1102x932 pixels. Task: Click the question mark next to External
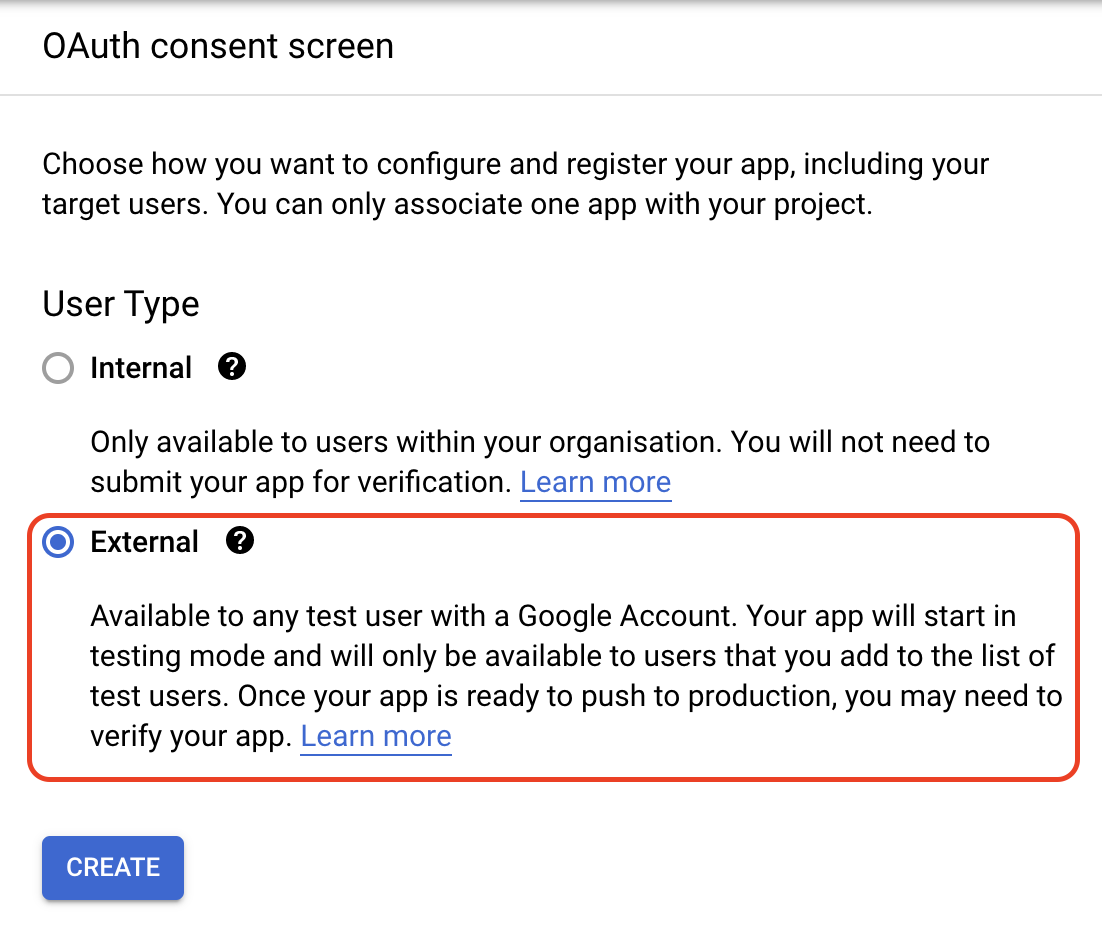click(240, 542)
